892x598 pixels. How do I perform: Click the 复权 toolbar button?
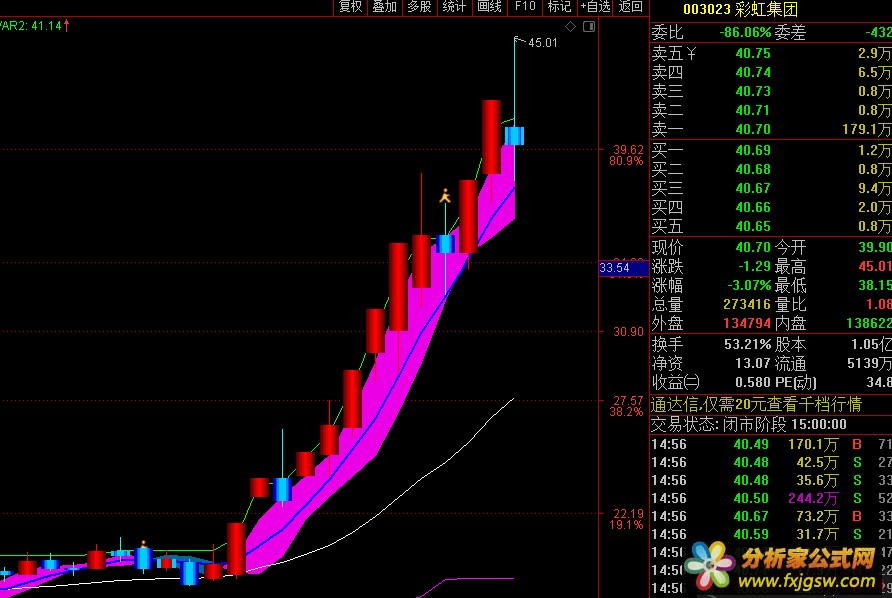[350, 7]
